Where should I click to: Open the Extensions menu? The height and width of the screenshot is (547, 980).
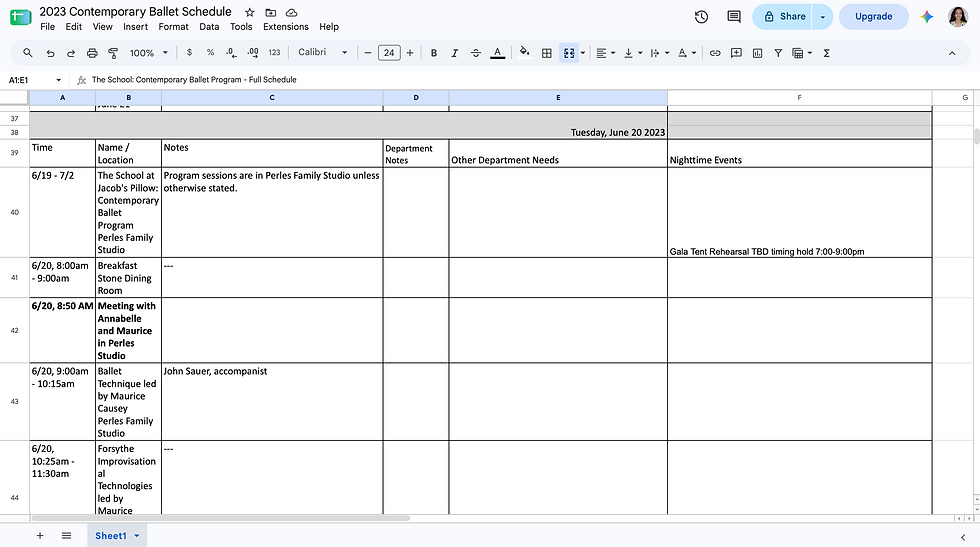coord(286,27)
